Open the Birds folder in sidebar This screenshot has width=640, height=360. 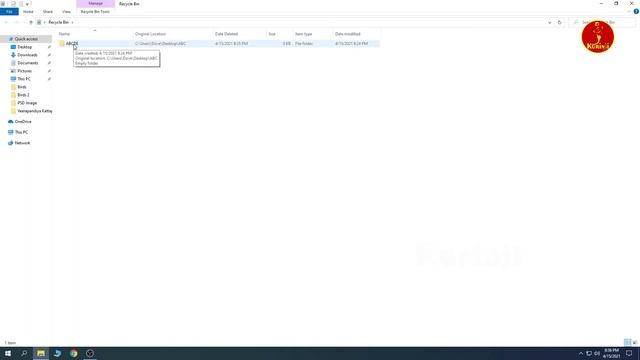(x=22, y=87)
